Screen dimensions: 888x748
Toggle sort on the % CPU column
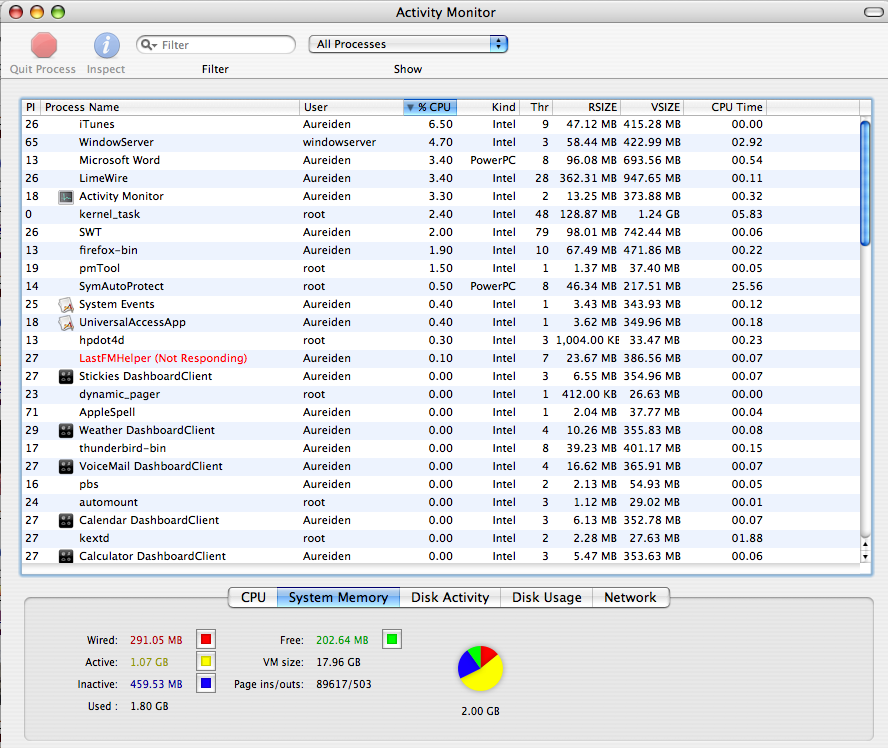(x=430, y=107)
